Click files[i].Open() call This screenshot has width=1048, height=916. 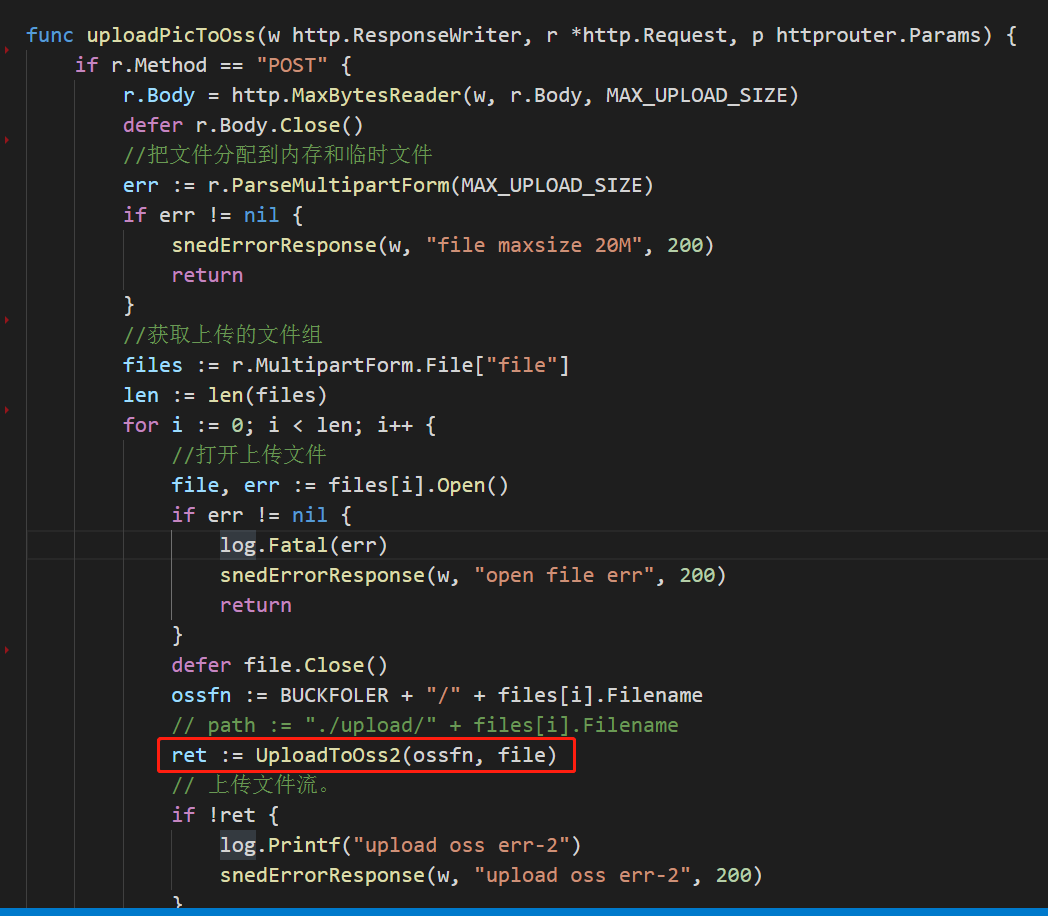click(x=418, y=485)
